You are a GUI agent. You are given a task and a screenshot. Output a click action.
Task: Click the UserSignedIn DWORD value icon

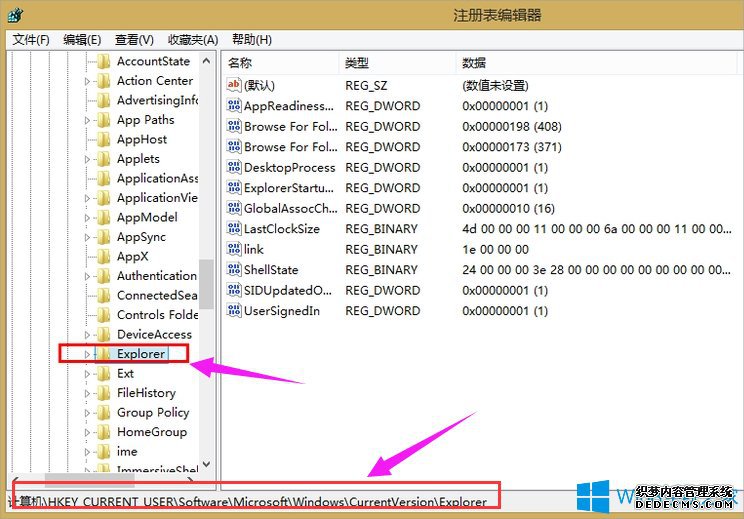[234, 311]
